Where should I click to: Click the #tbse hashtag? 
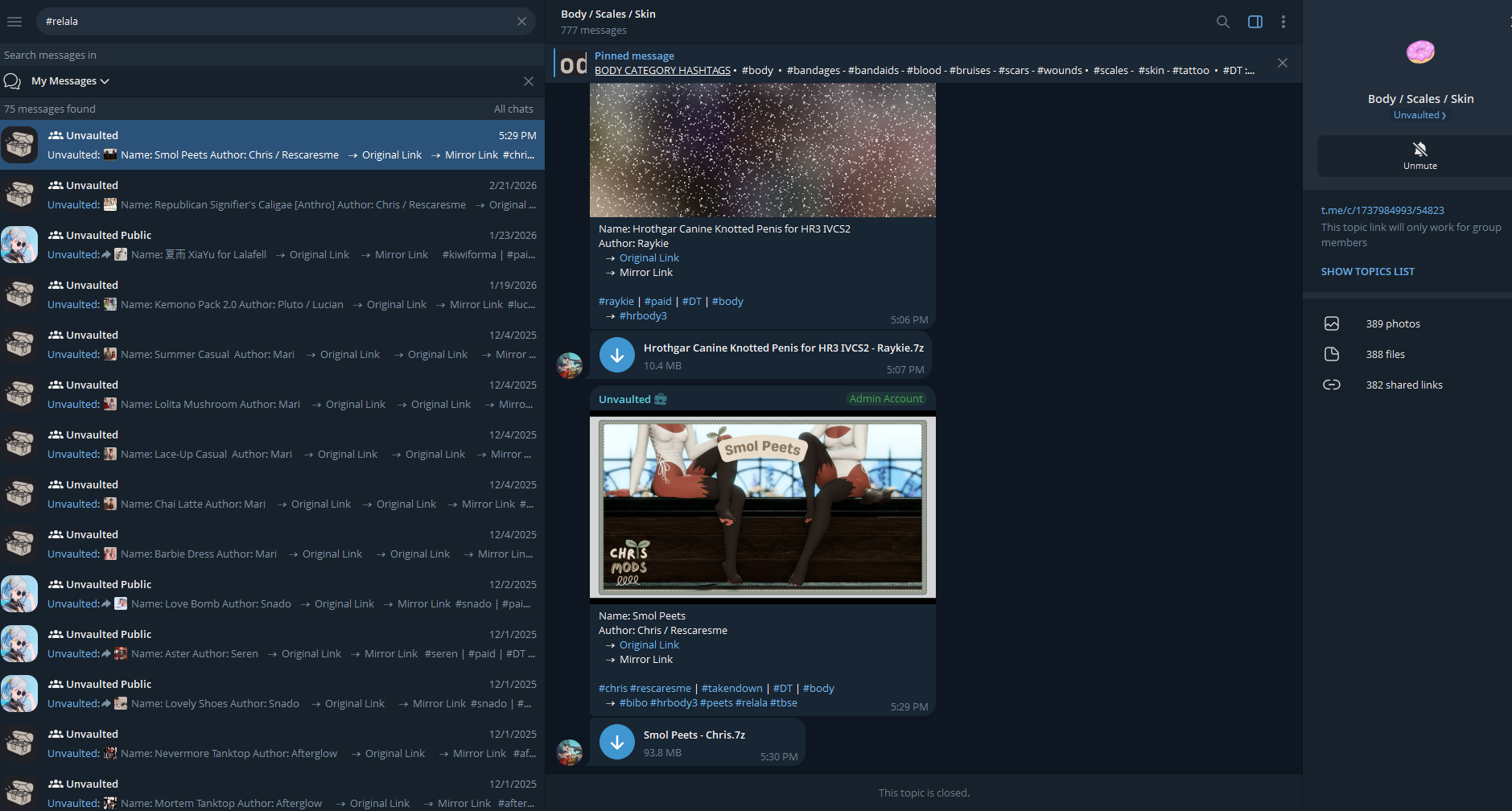tap(784, 703)
